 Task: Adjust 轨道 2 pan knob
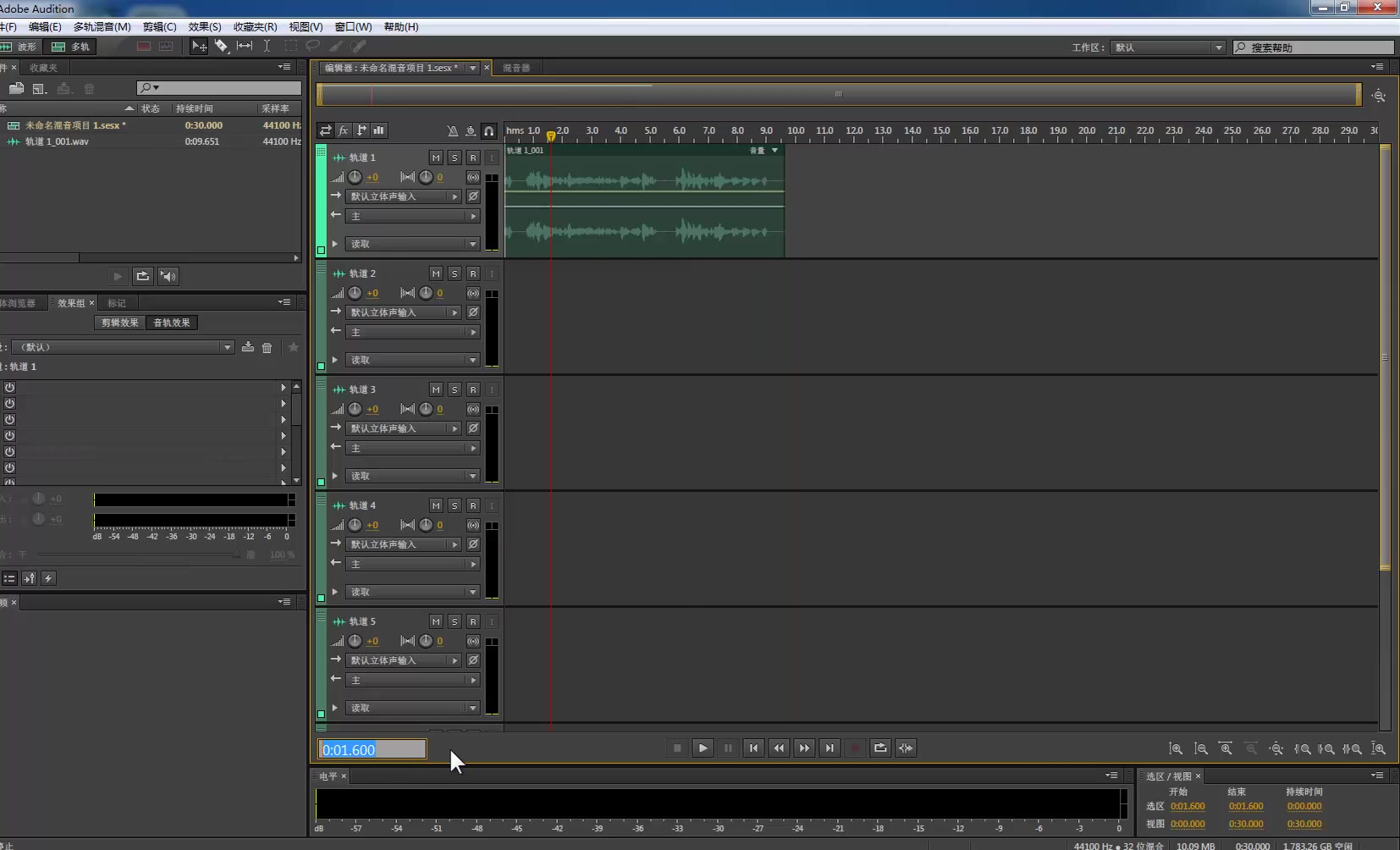426,293
